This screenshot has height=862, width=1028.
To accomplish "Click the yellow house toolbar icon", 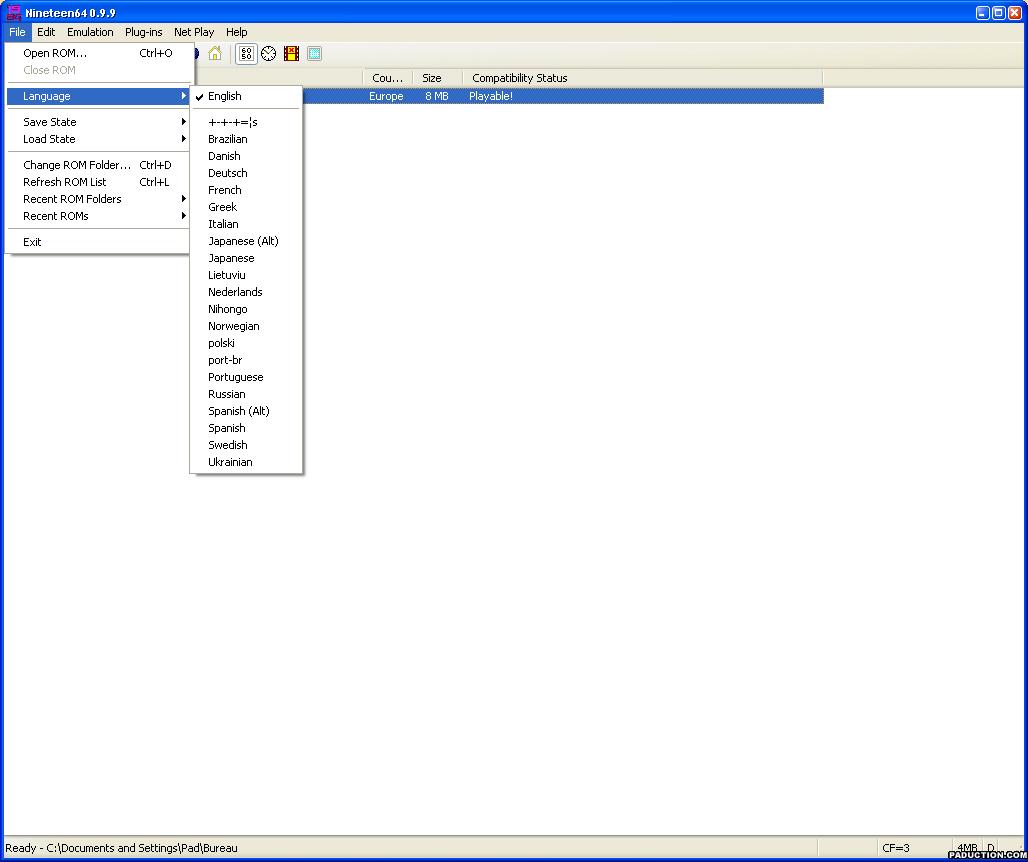I will [x=215, y=54].
